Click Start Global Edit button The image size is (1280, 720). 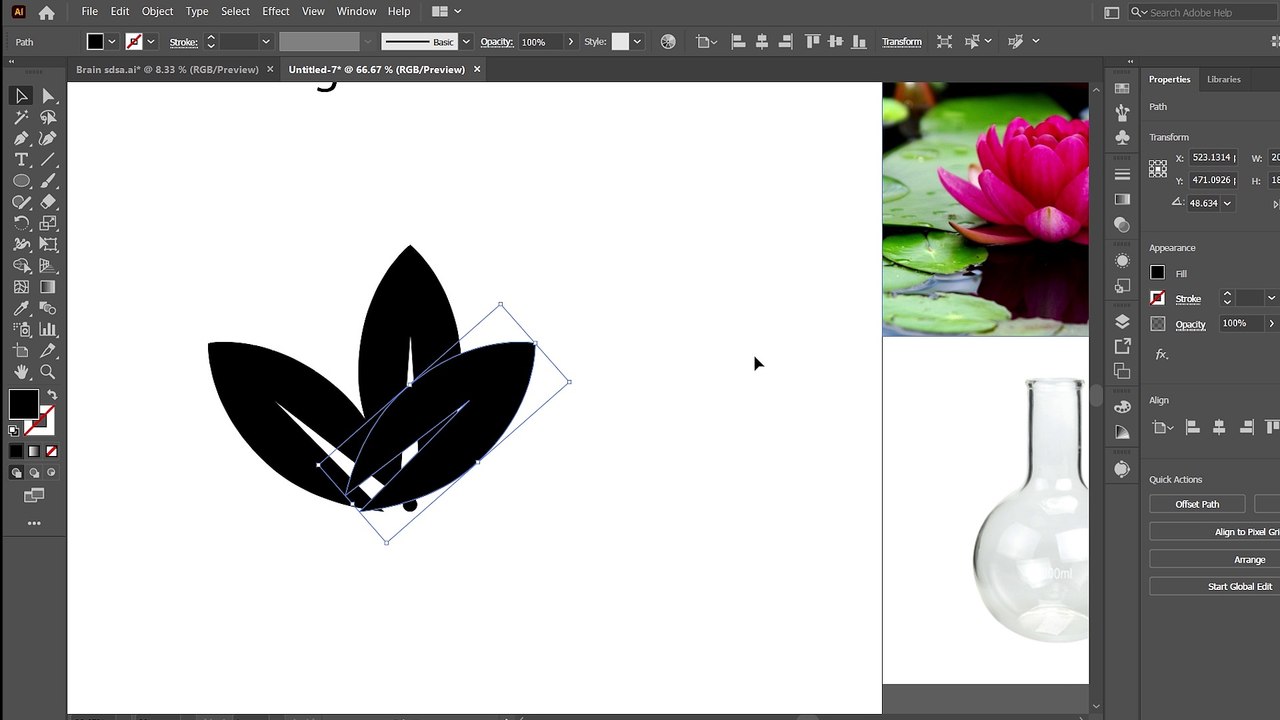click(x=1215, y=587)
